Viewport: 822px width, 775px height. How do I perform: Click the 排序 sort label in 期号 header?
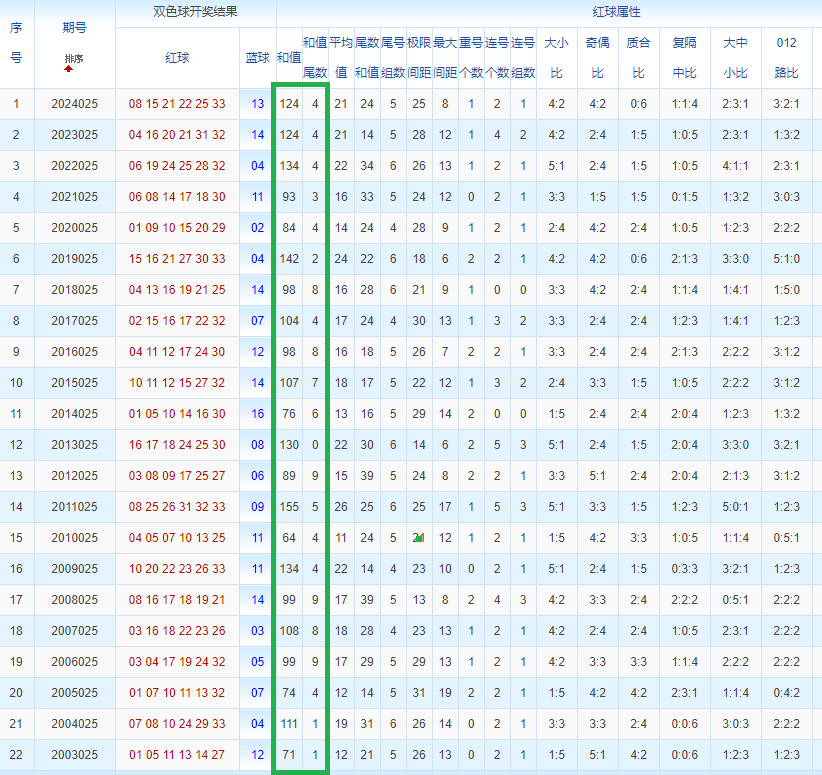click(x=74, y=59)
